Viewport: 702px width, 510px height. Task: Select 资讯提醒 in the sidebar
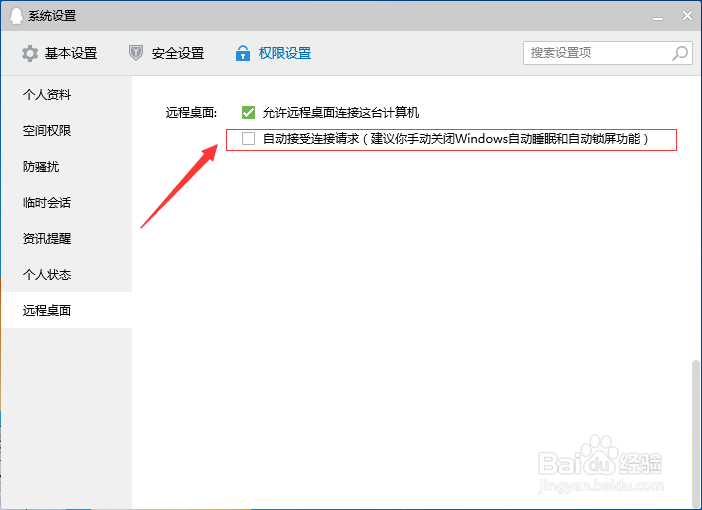[x=67, y=238]
